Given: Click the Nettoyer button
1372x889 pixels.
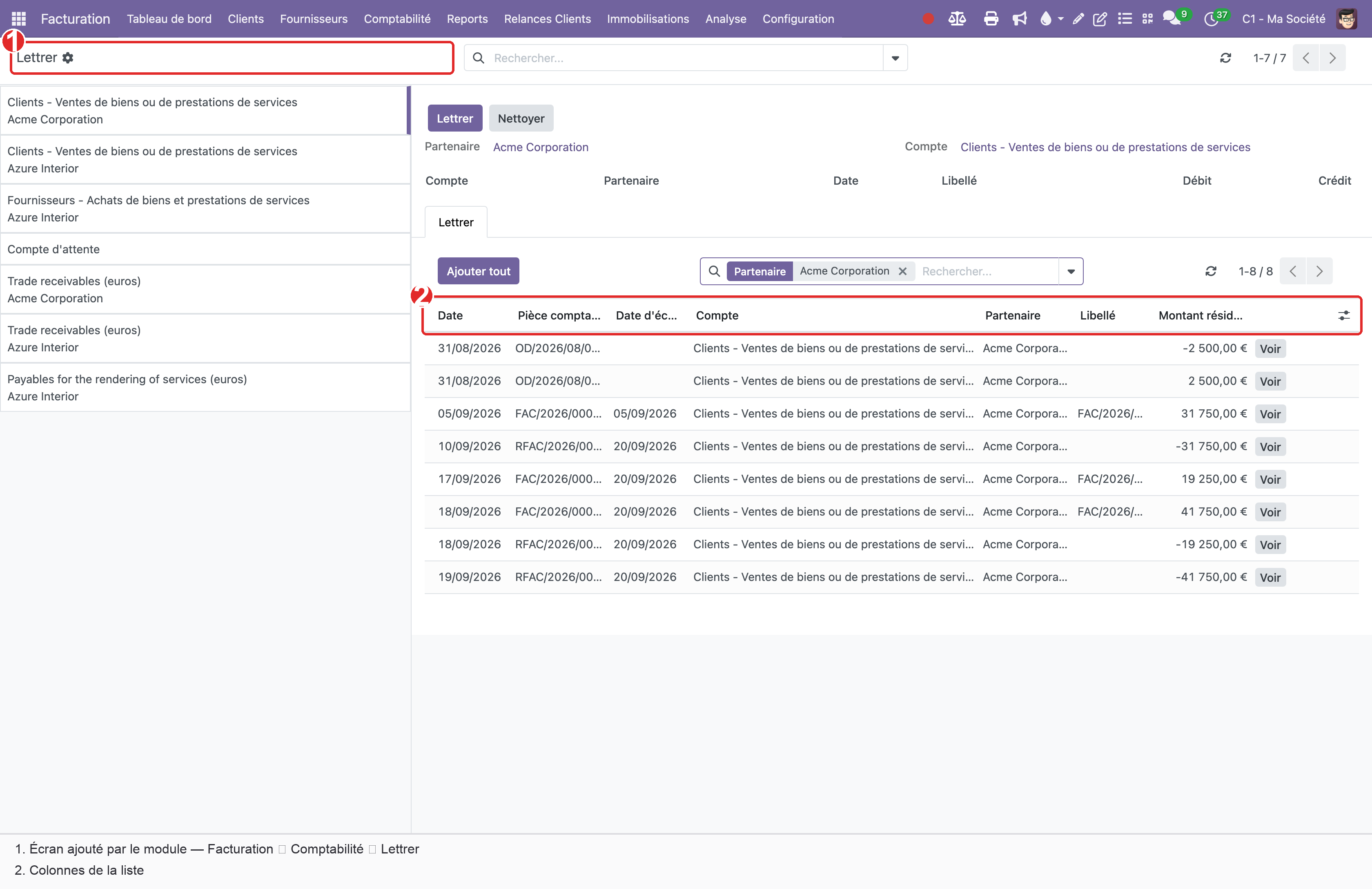Looking at the screenshot, I should pos(521,118).
